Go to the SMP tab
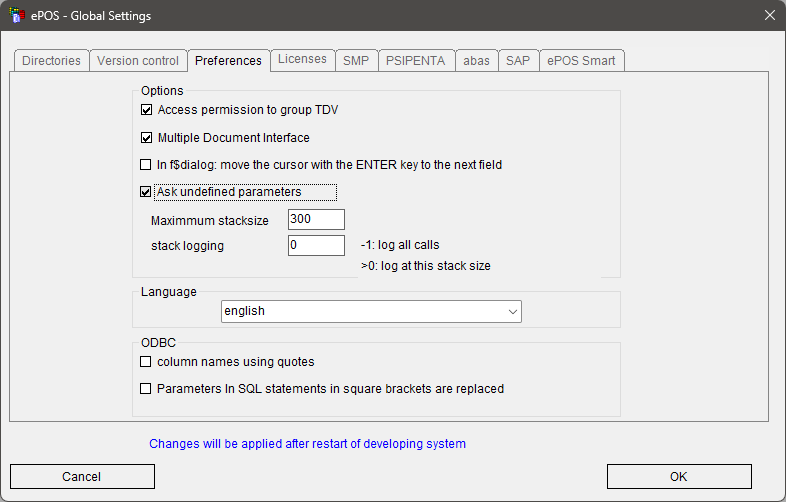Screen dimensions: 786x502 356,61
